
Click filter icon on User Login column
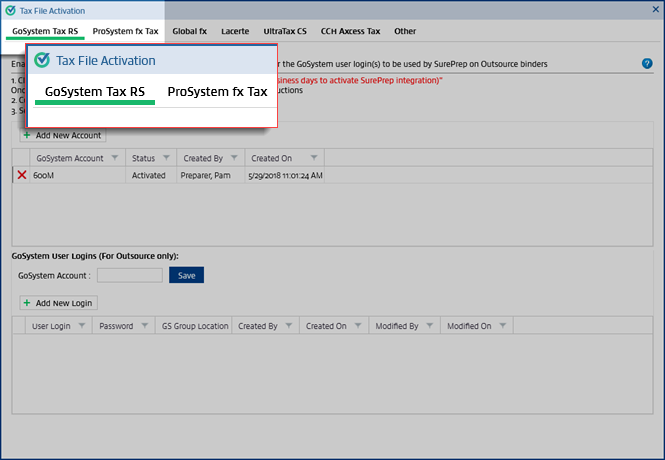point(81,326)
